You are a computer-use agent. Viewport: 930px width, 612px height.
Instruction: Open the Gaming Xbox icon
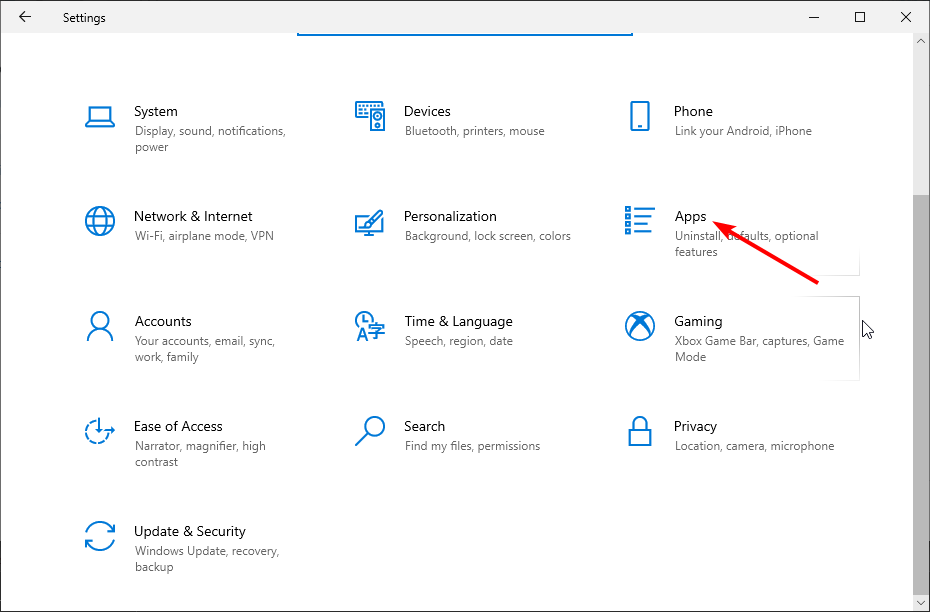[640, 326]
